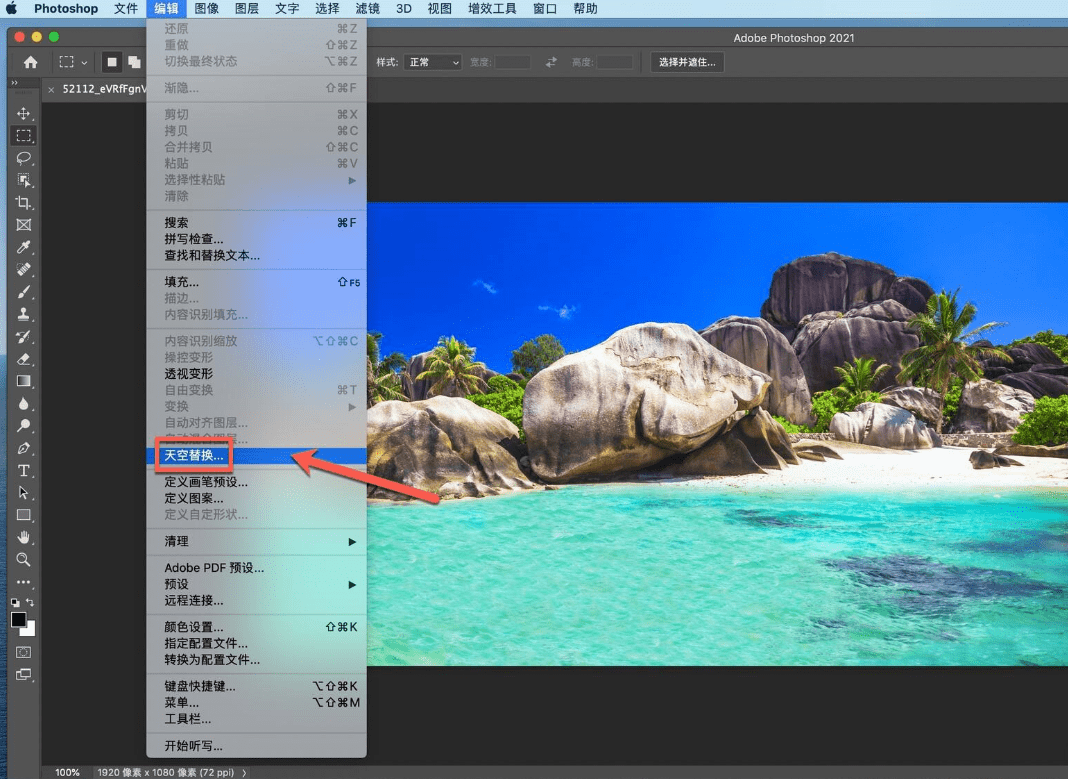The width and height of the screenshot is (1068, 779).
Task: Click the 选择并遮住... button
Action: click(x=687, y=62)
